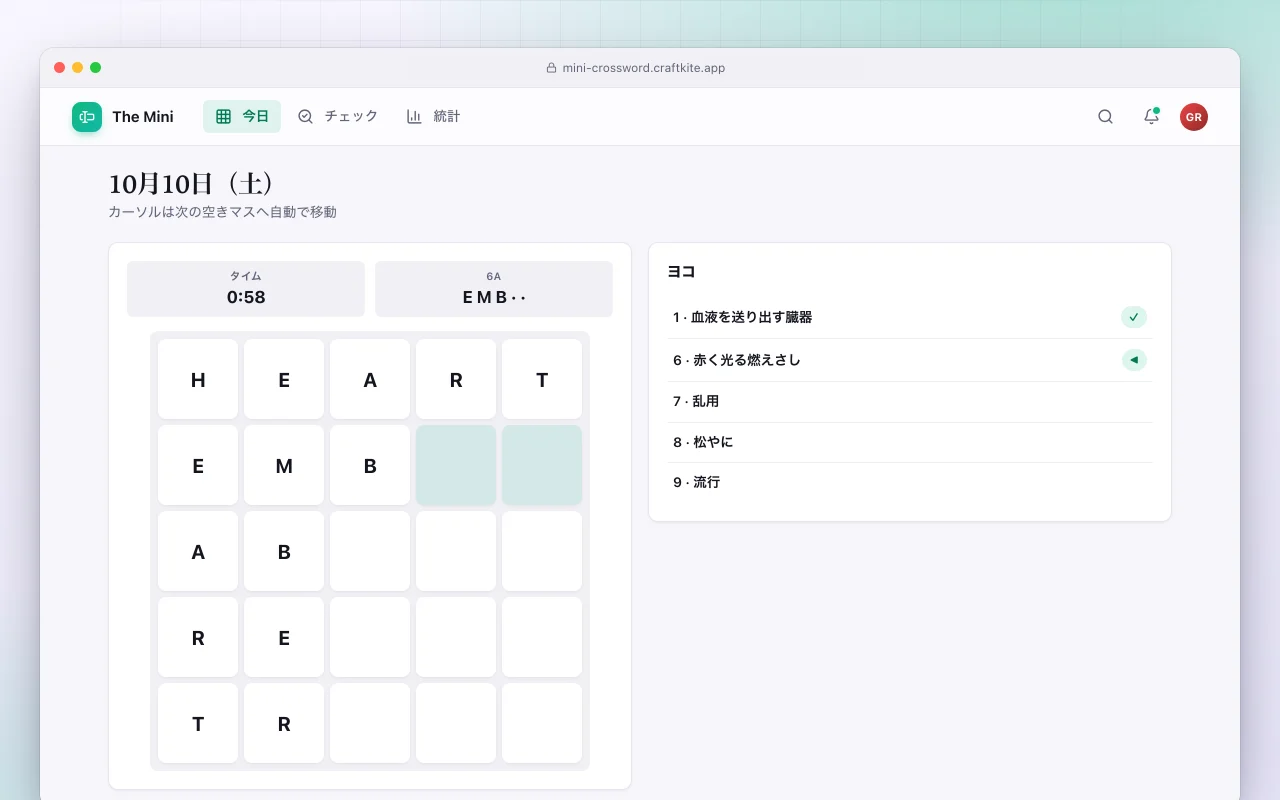Click the ヨコ clue list heading
Viewport: 1280px width, 800px height.
681,271
